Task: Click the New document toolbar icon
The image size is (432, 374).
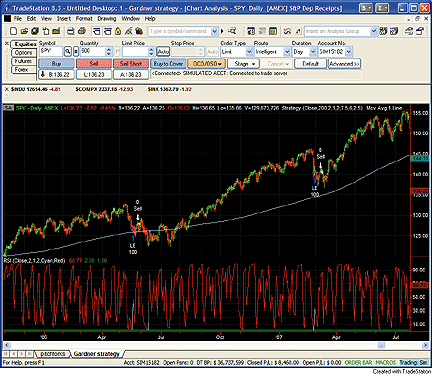Action: click(13, 31)
